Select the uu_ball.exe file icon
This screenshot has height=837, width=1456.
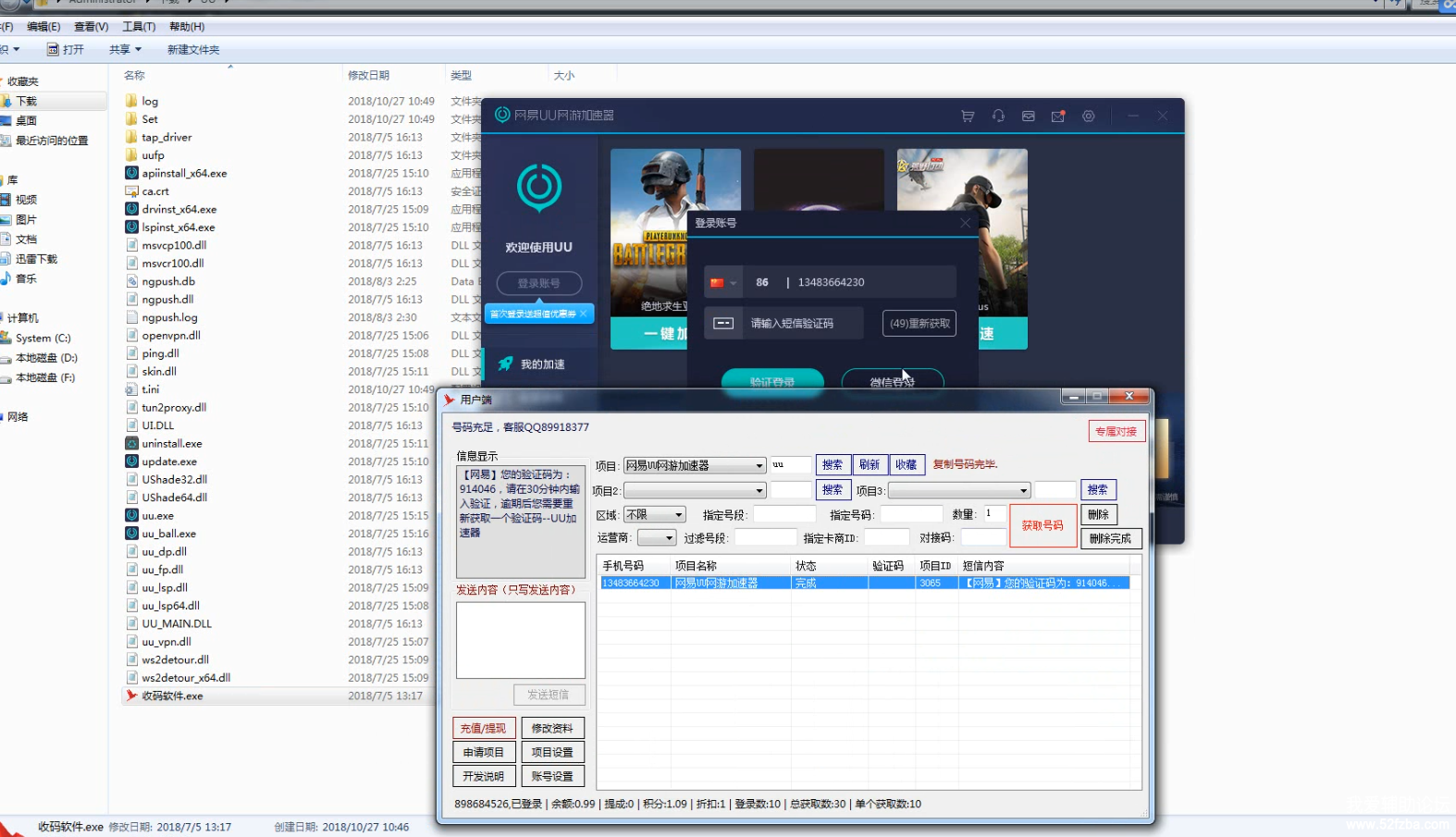click(132, 534)
